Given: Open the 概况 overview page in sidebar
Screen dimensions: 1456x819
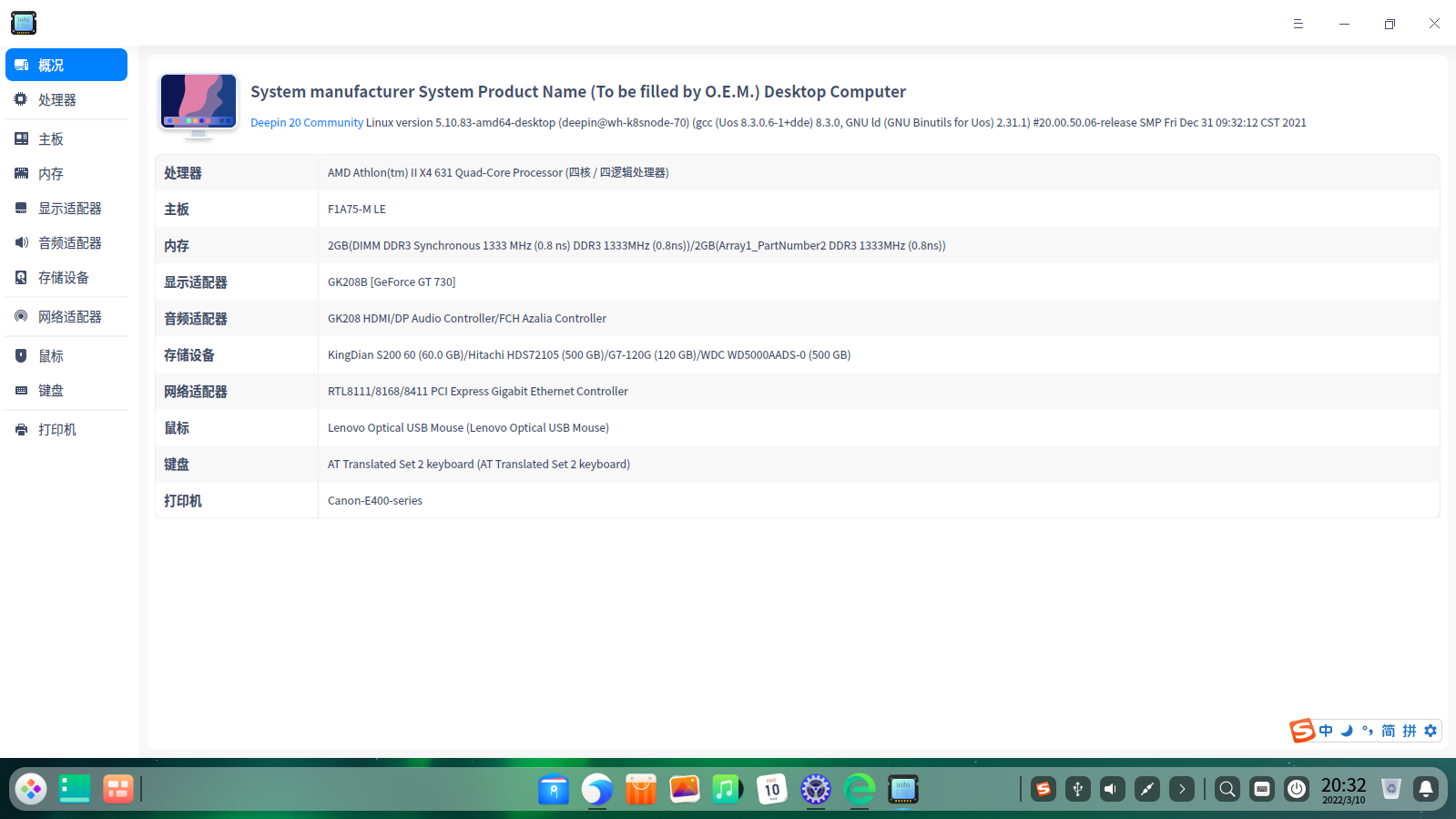Looking at the screenshot, I should point(66,65).
